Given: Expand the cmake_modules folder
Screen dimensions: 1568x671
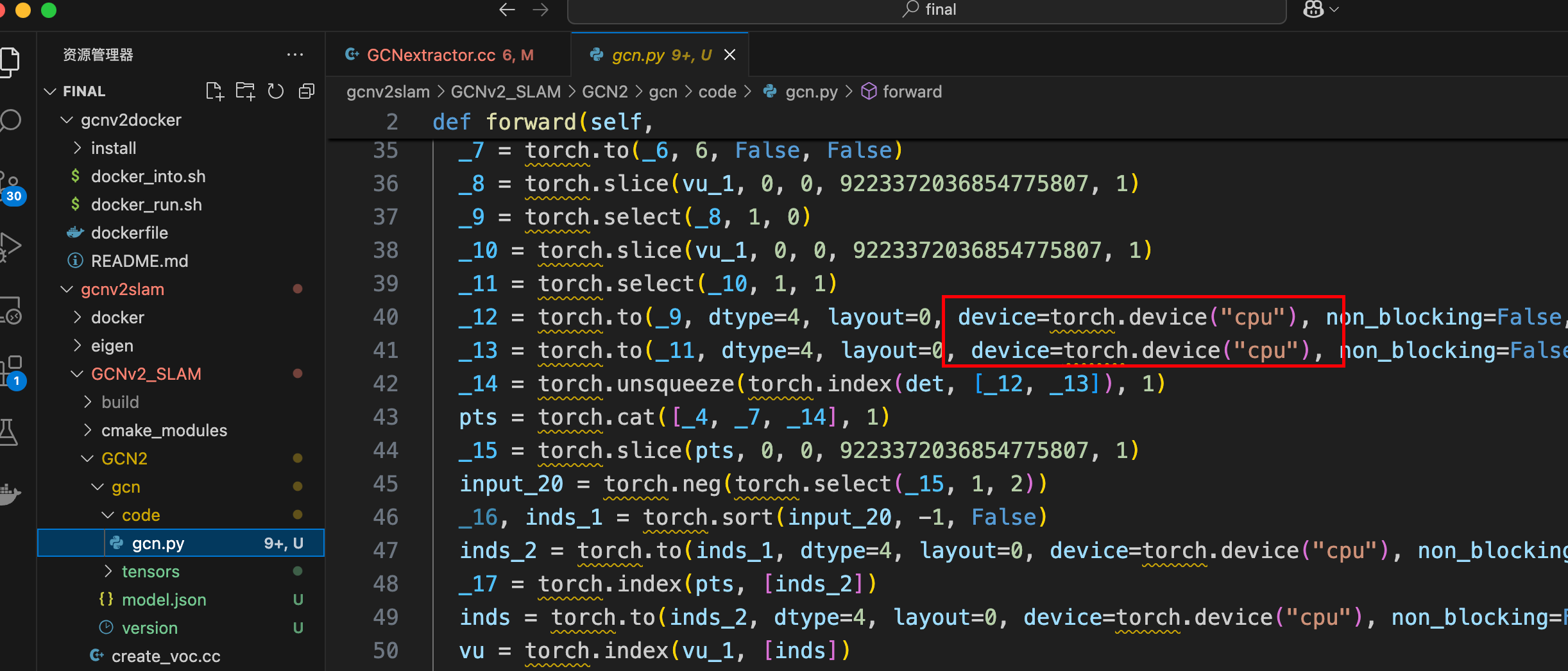Looking at the screenshot, I should (164, 430).
